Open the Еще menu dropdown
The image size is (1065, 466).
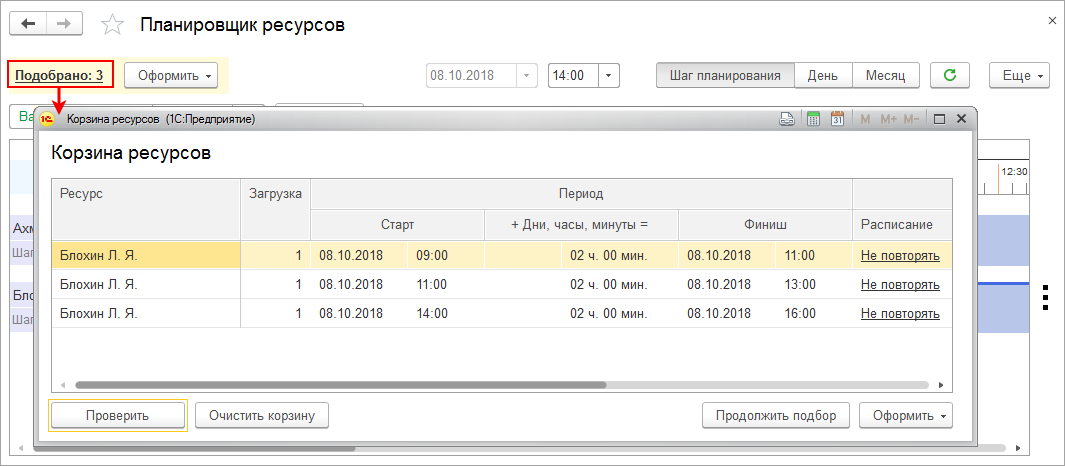coord(1019,75)
